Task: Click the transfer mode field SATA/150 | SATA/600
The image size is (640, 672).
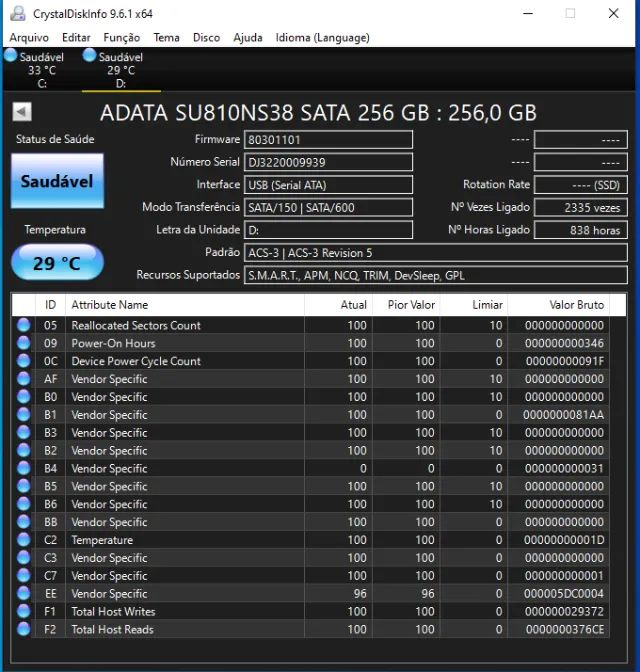Action: [x=328, y=208]
